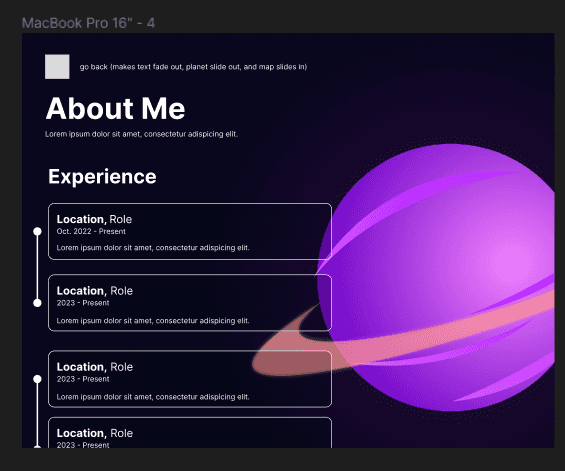This screenshot has width=565, height=471.
Task: Click the third card's Lorem ipsum description
Action: tap(153, 397)
